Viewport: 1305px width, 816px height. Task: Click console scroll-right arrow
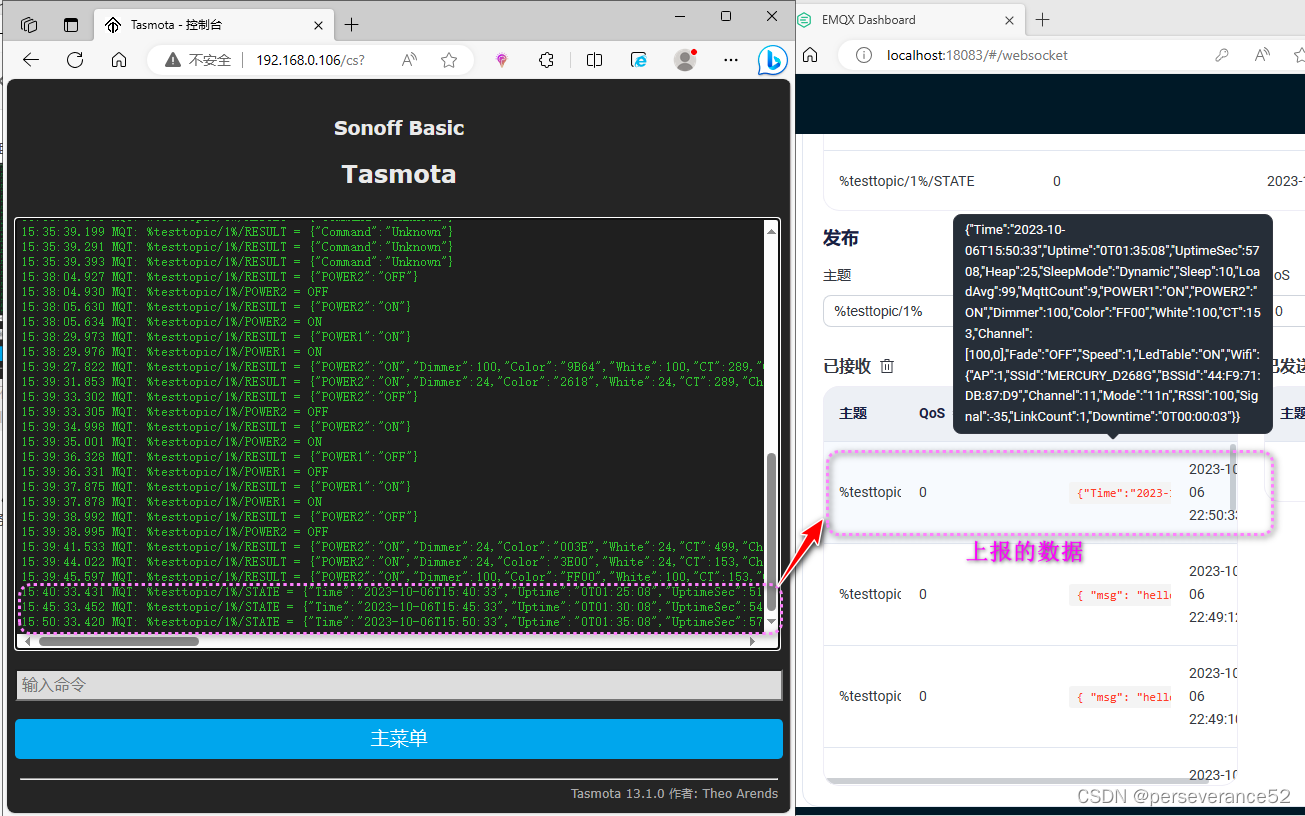(753, 641)
